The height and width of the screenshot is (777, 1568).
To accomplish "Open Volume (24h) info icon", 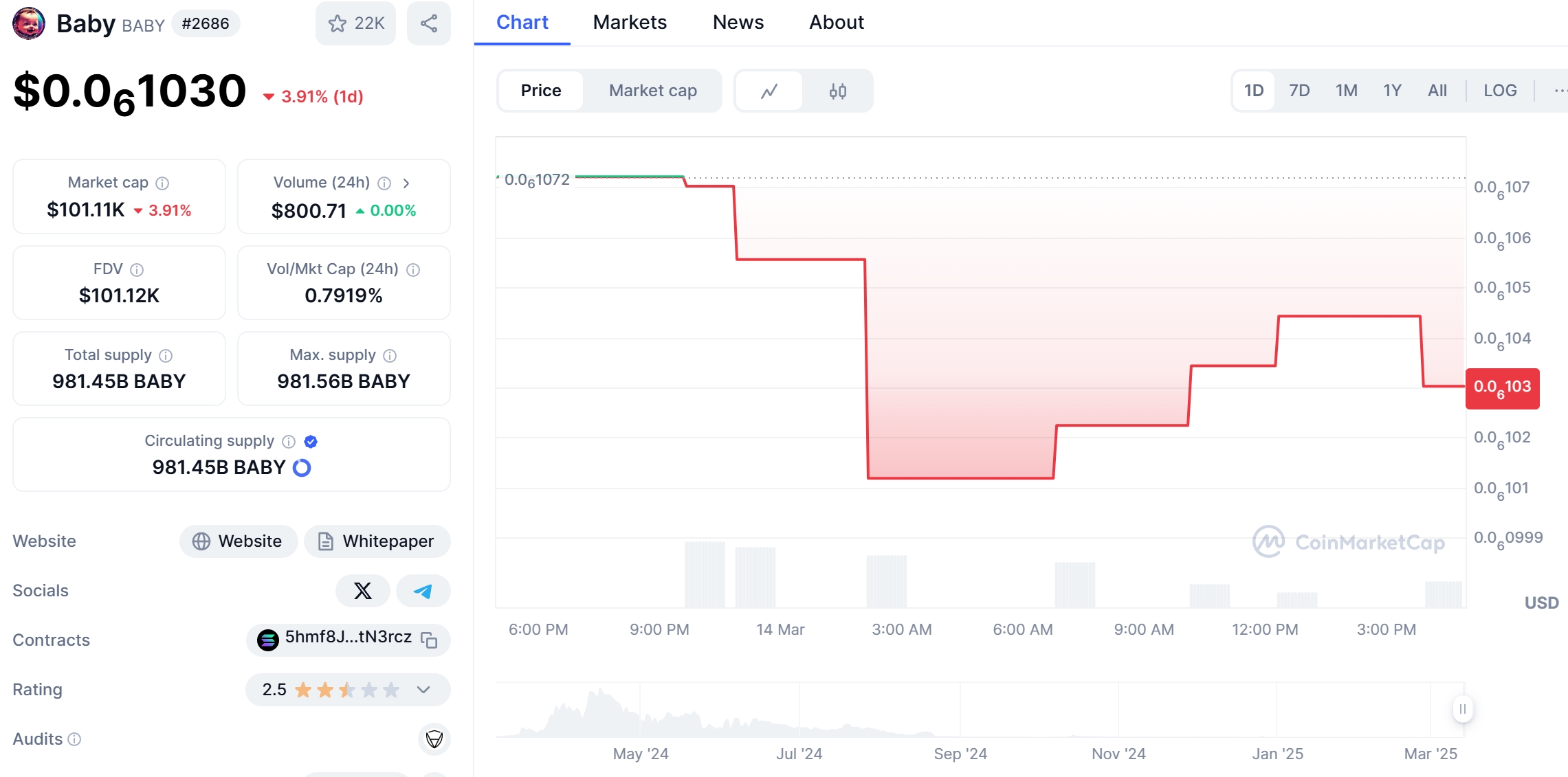I will coord(384,183).
